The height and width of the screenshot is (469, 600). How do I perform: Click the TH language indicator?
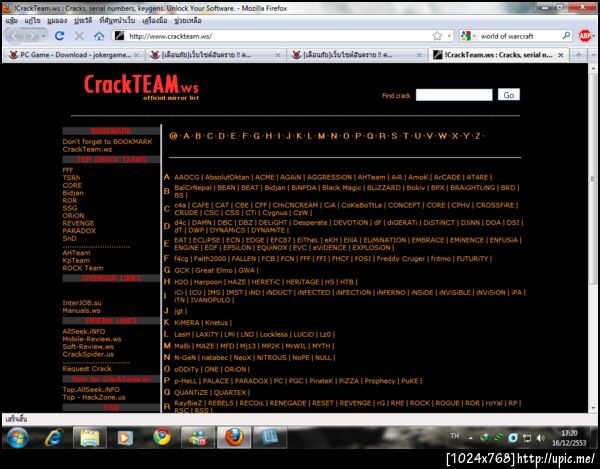455,436
